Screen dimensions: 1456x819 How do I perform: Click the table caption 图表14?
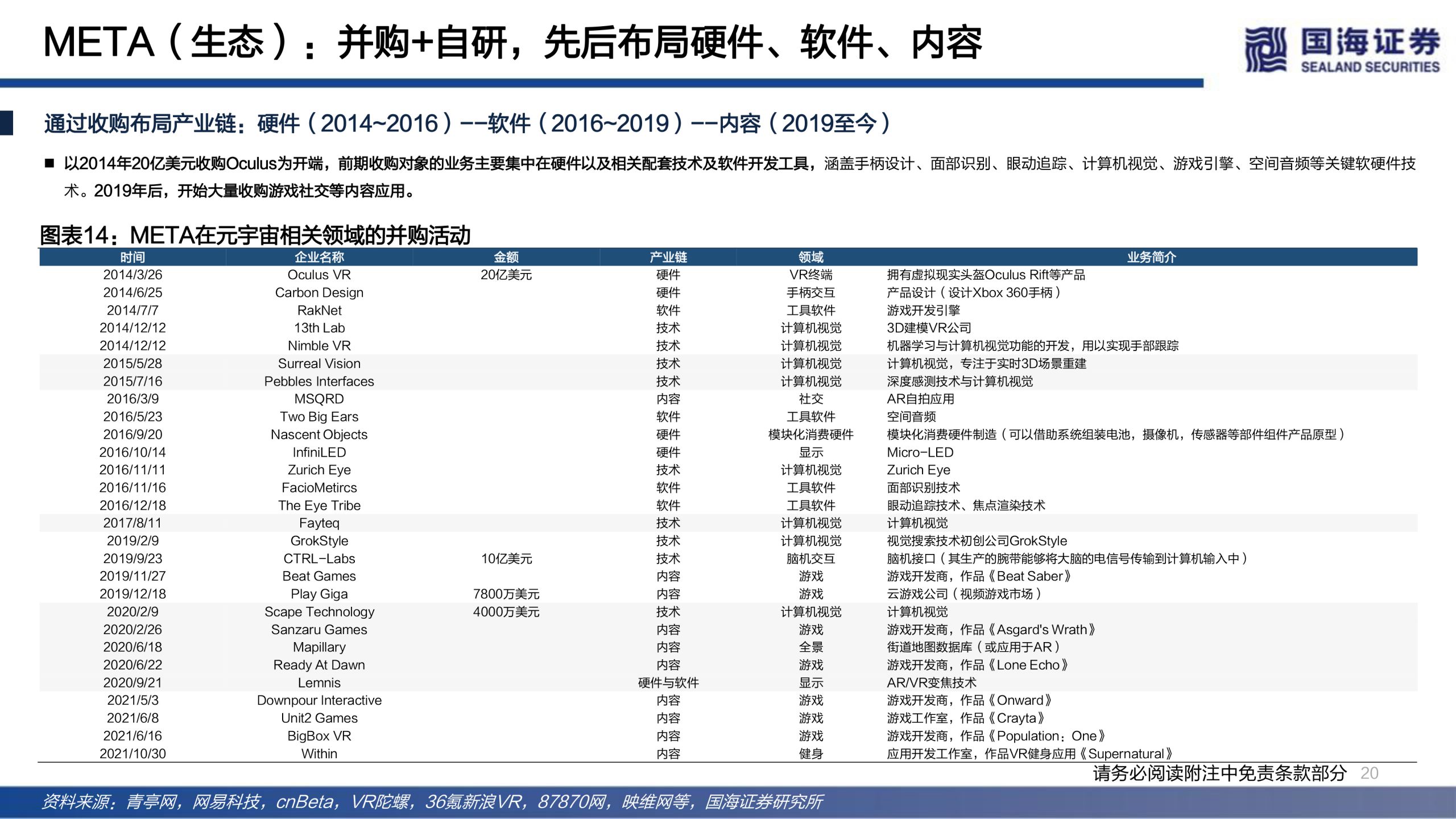point(255,235)
